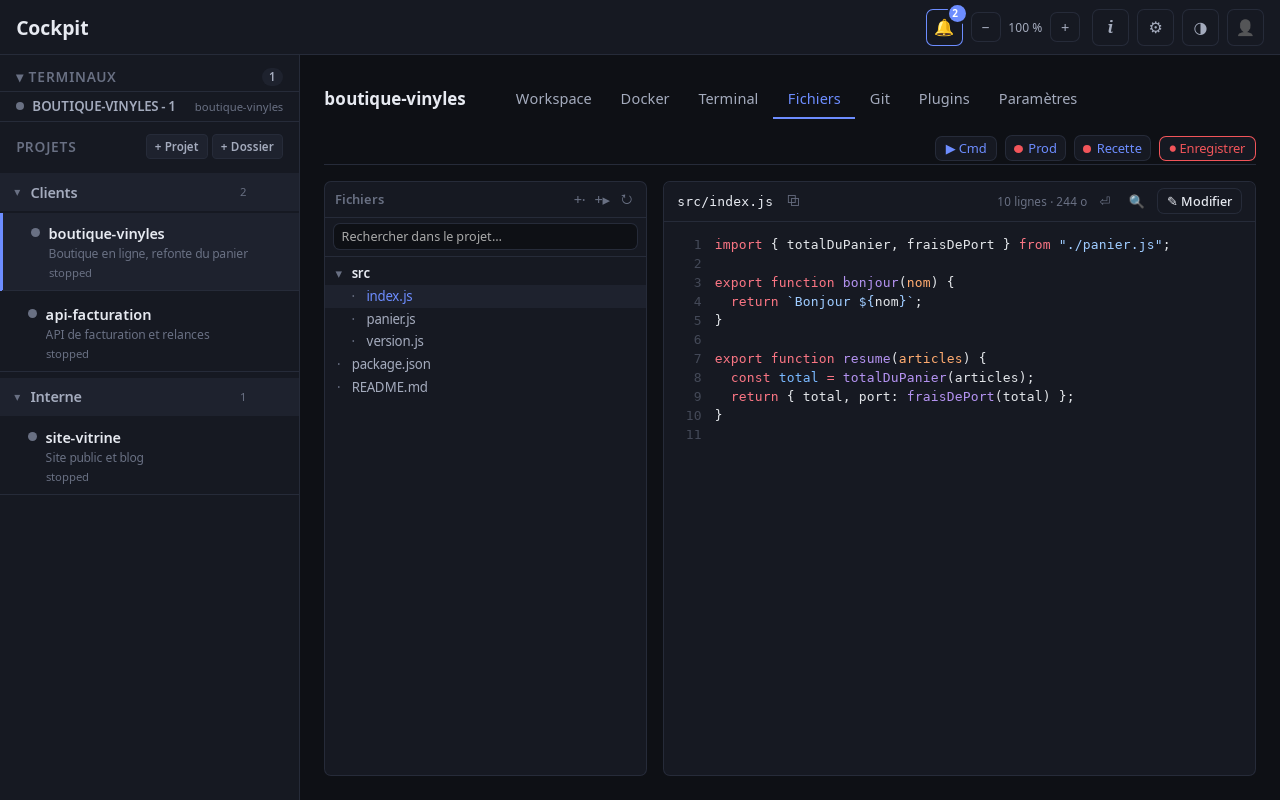This screenshot has width=1280, height=800.
Task: Open version.js in the file tree
Action: point(485,341)
